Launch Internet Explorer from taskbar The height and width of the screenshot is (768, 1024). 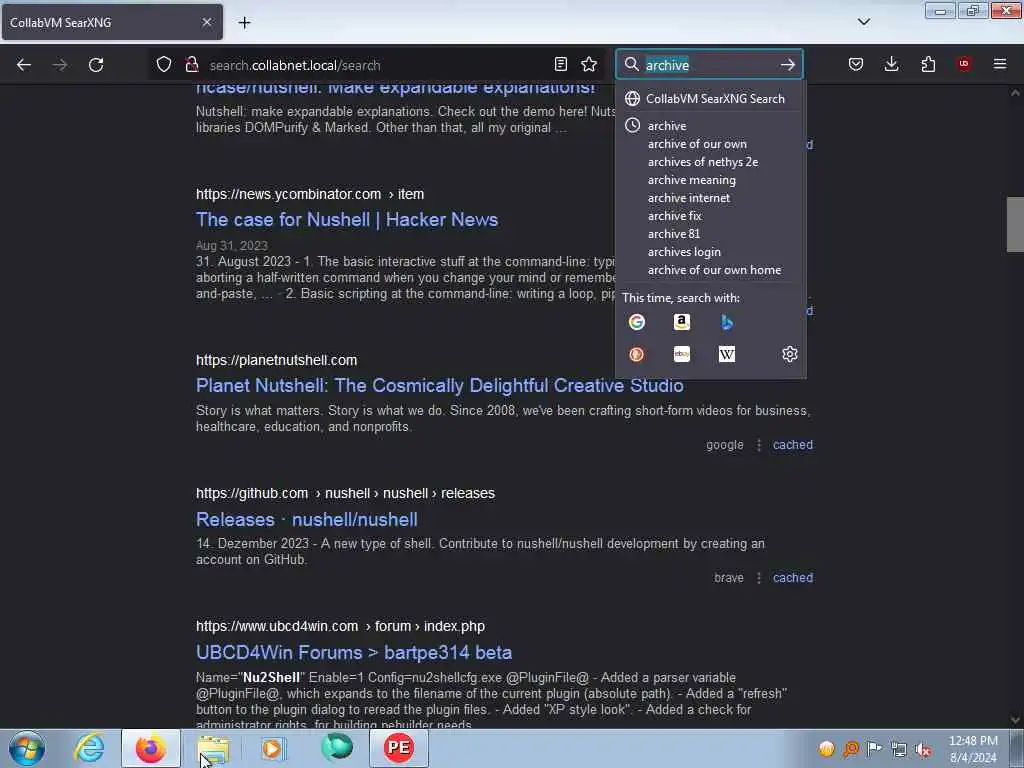89,748
